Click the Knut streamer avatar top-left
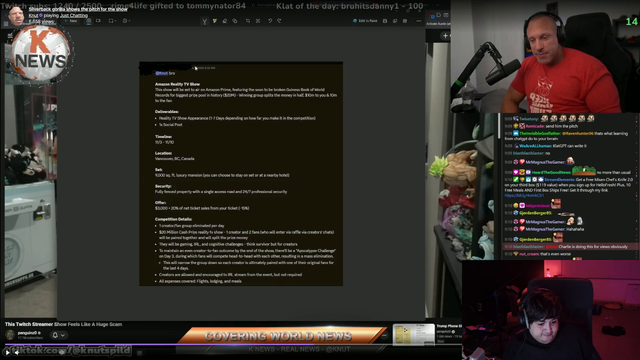This screenshot has height=360, width=640. pos(16,16)
